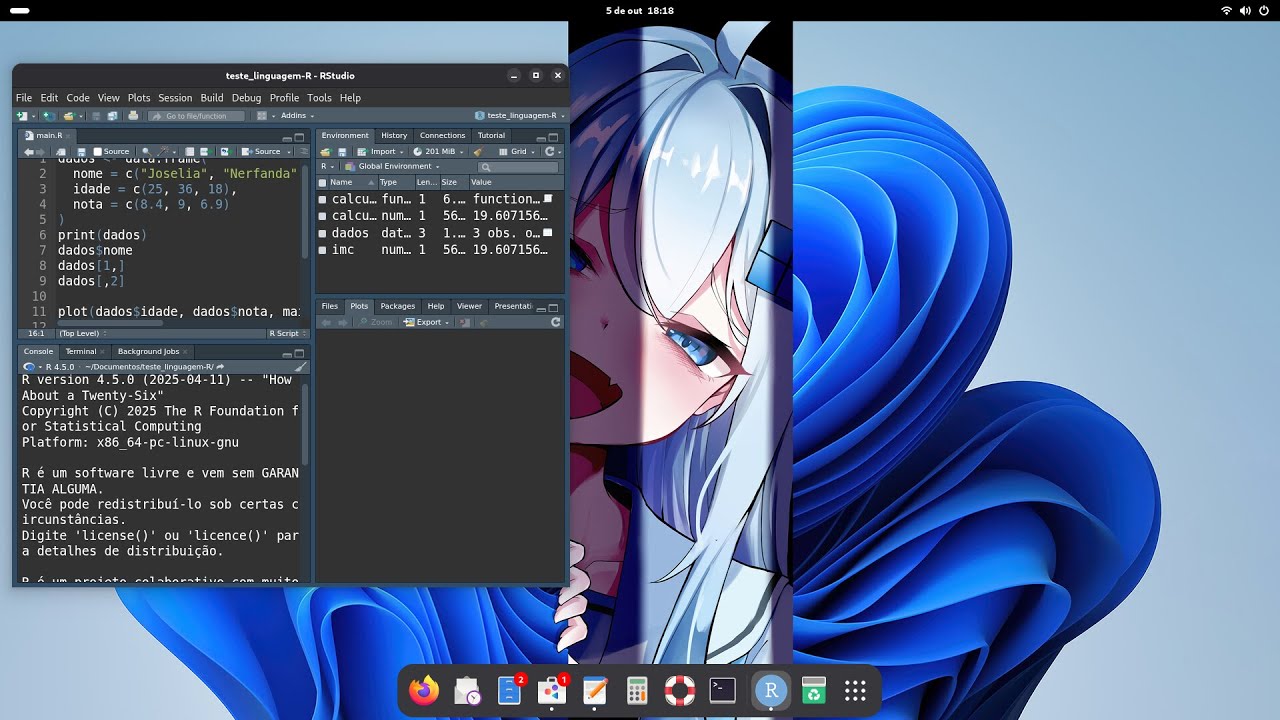Load workspace with the Environment folder icon
This screenshot has width=1280, height=720.
click(x=326, y=152)
